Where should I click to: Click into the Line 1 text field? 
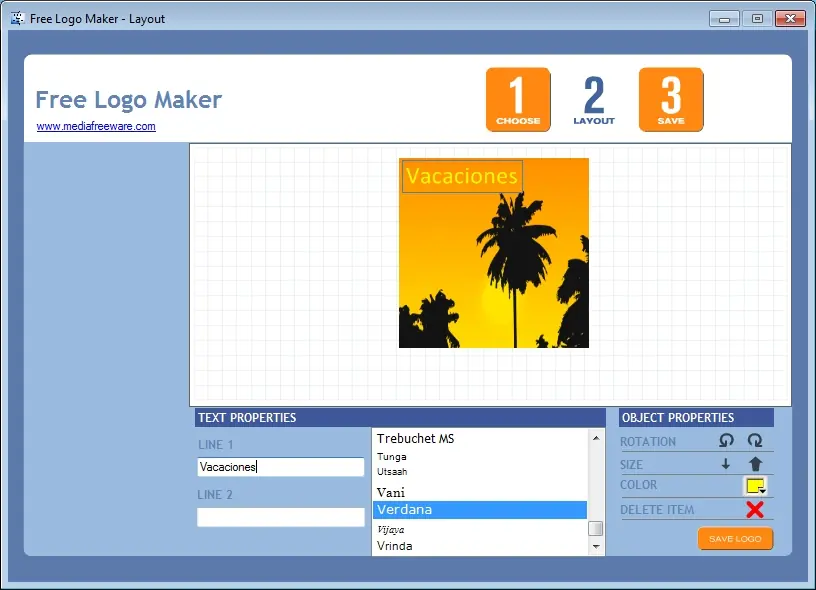[280, 467]
